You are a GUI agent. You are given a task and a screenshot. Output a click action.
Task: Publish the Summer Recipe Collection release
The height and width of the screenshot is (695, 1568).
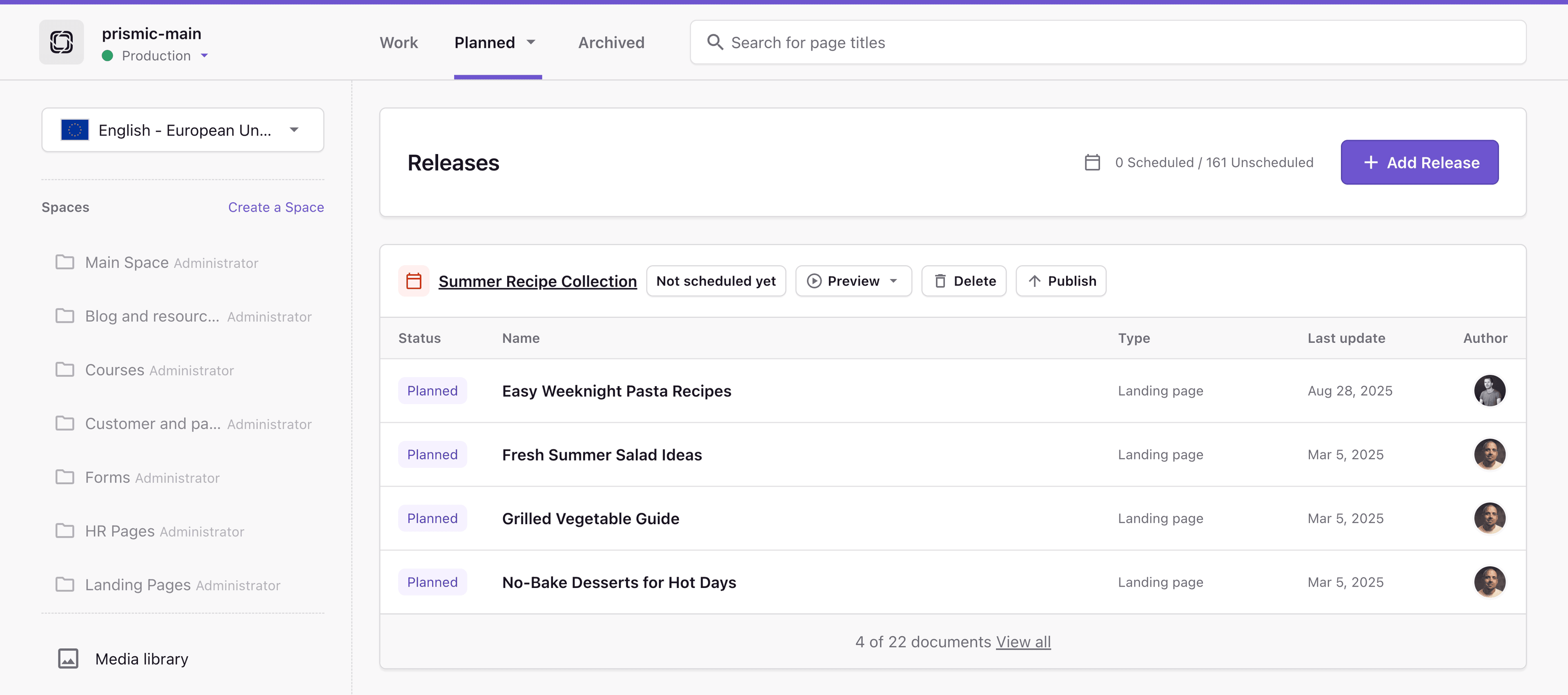tap(1061, 281)
